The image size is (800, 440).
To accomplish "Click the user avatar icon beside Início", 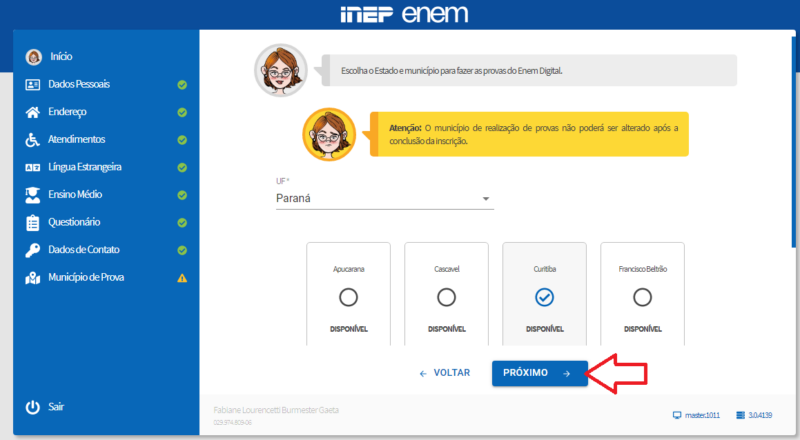I will pos(33,57).
